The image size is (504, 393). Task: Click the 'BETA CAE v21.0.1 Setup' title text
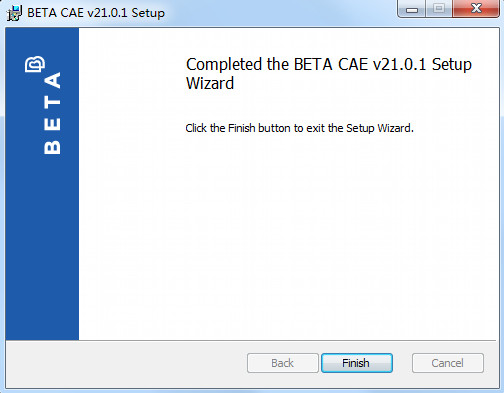click(x=96, y=13)
